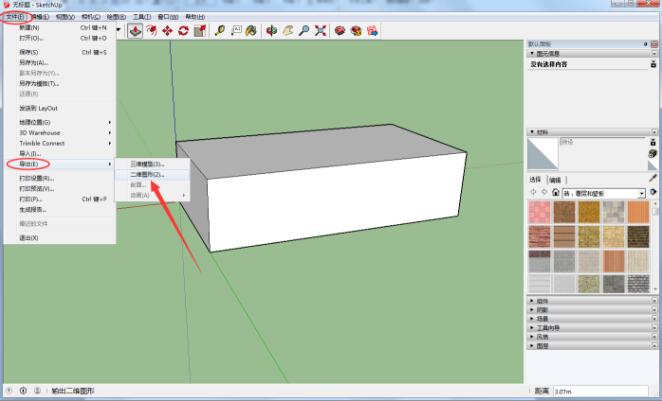Pick the Tape Measure tool
The image size is (662, 401).
(x=219, y=31)
